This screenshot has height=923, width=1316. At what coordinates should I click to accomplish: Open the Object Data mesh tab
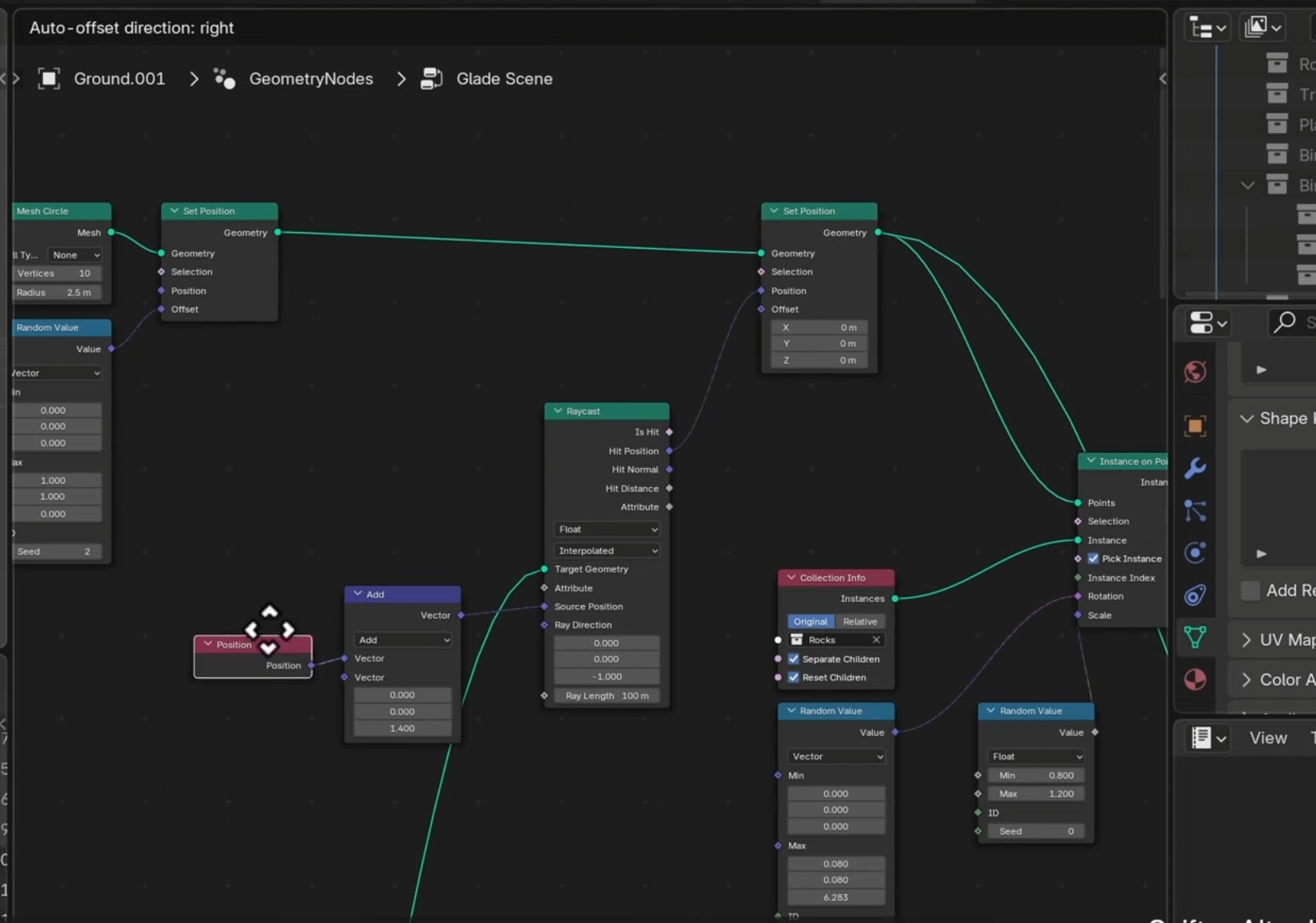coord(1195,637)
